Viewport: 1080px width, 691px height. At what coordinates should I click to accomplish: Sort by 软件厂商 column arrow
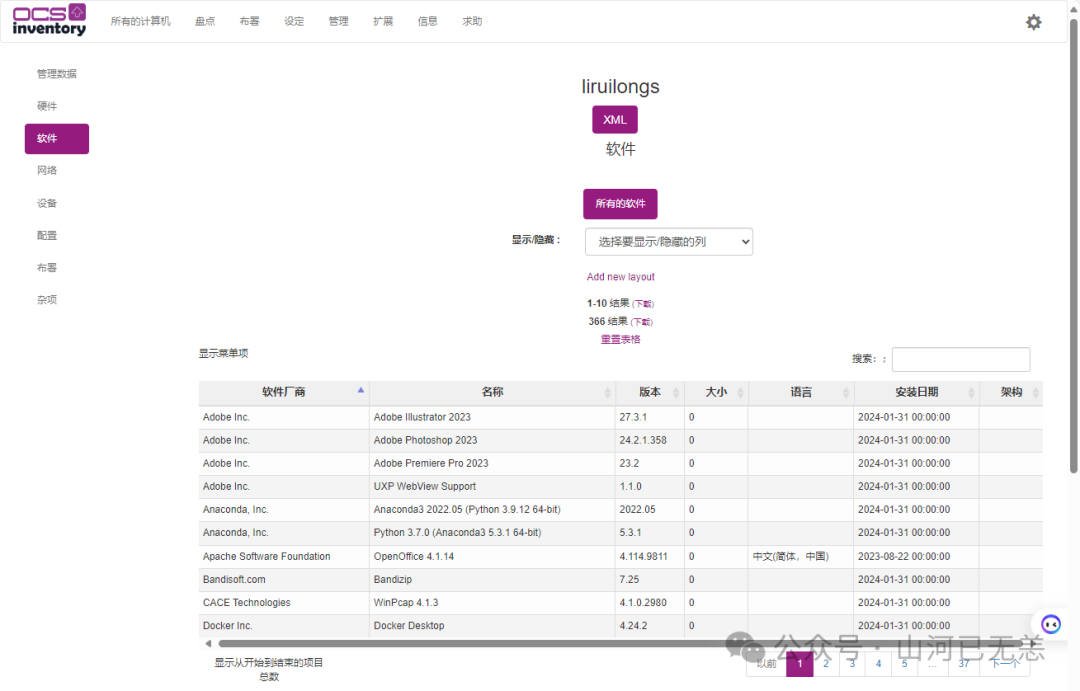pyautogui.click(x=360, y=391)
